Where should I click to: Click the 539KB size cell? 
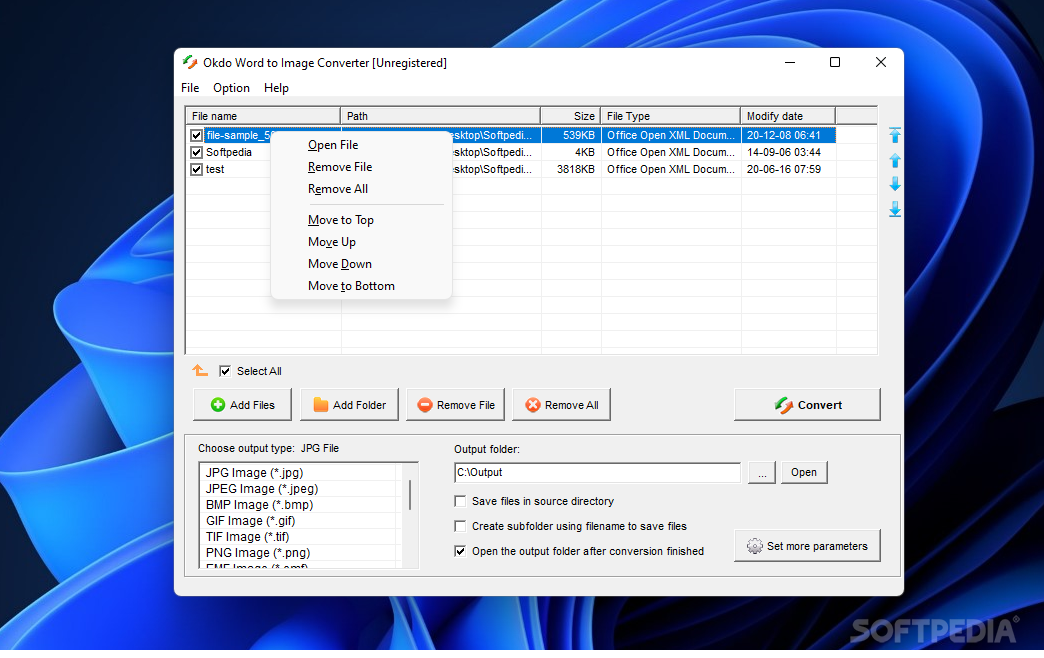(571, 135)
